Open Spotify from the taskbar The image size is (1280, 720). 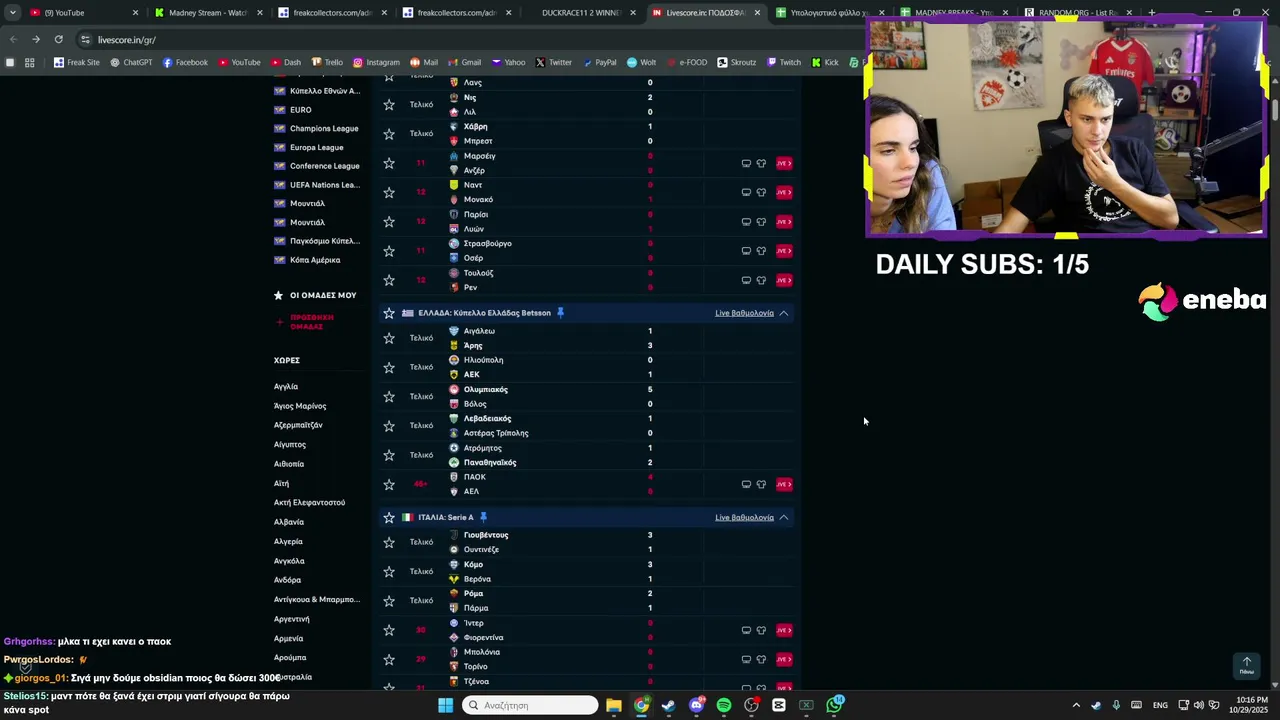coord(724,705)
